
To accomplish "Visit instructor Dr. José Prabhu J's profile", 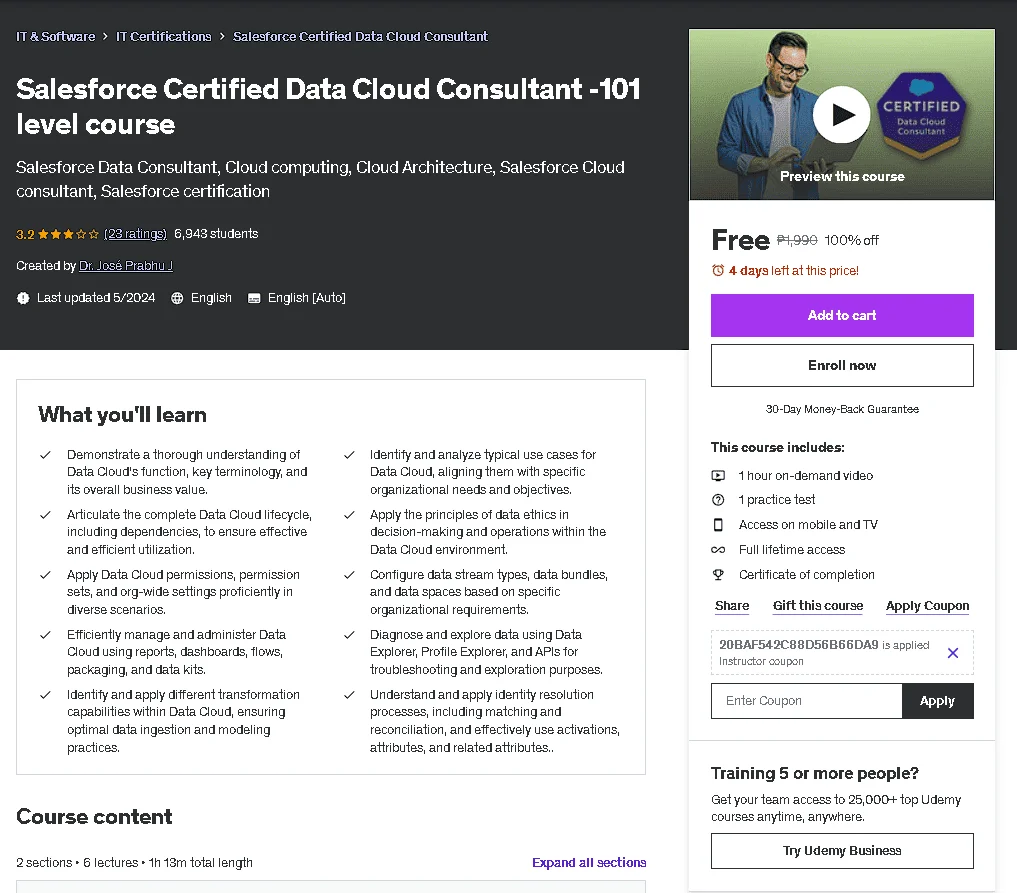I will [126, 265].
